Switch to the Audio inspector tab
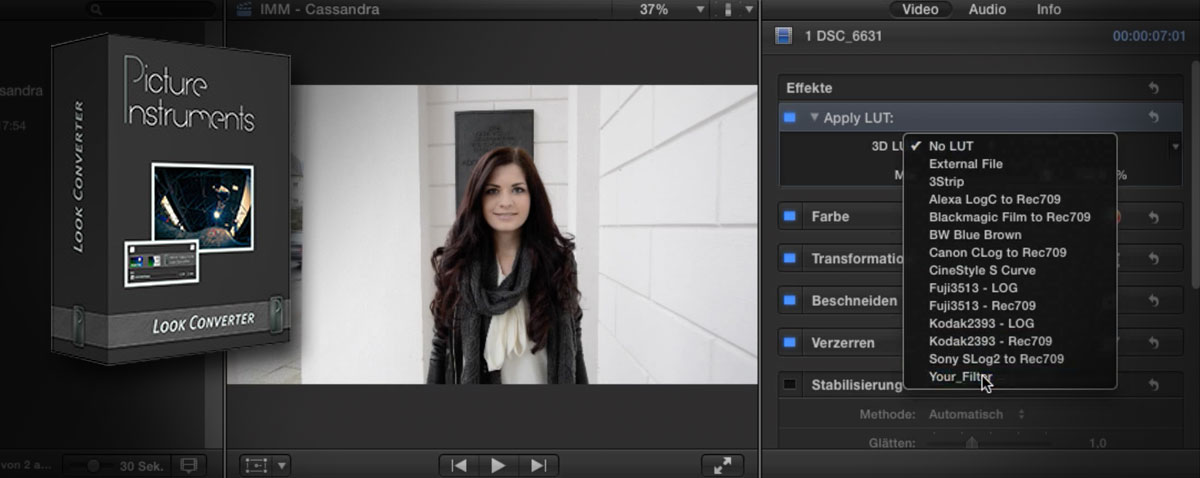This screenshot has width=1200, height=478. pyautogui.click(x=987, y=9)
